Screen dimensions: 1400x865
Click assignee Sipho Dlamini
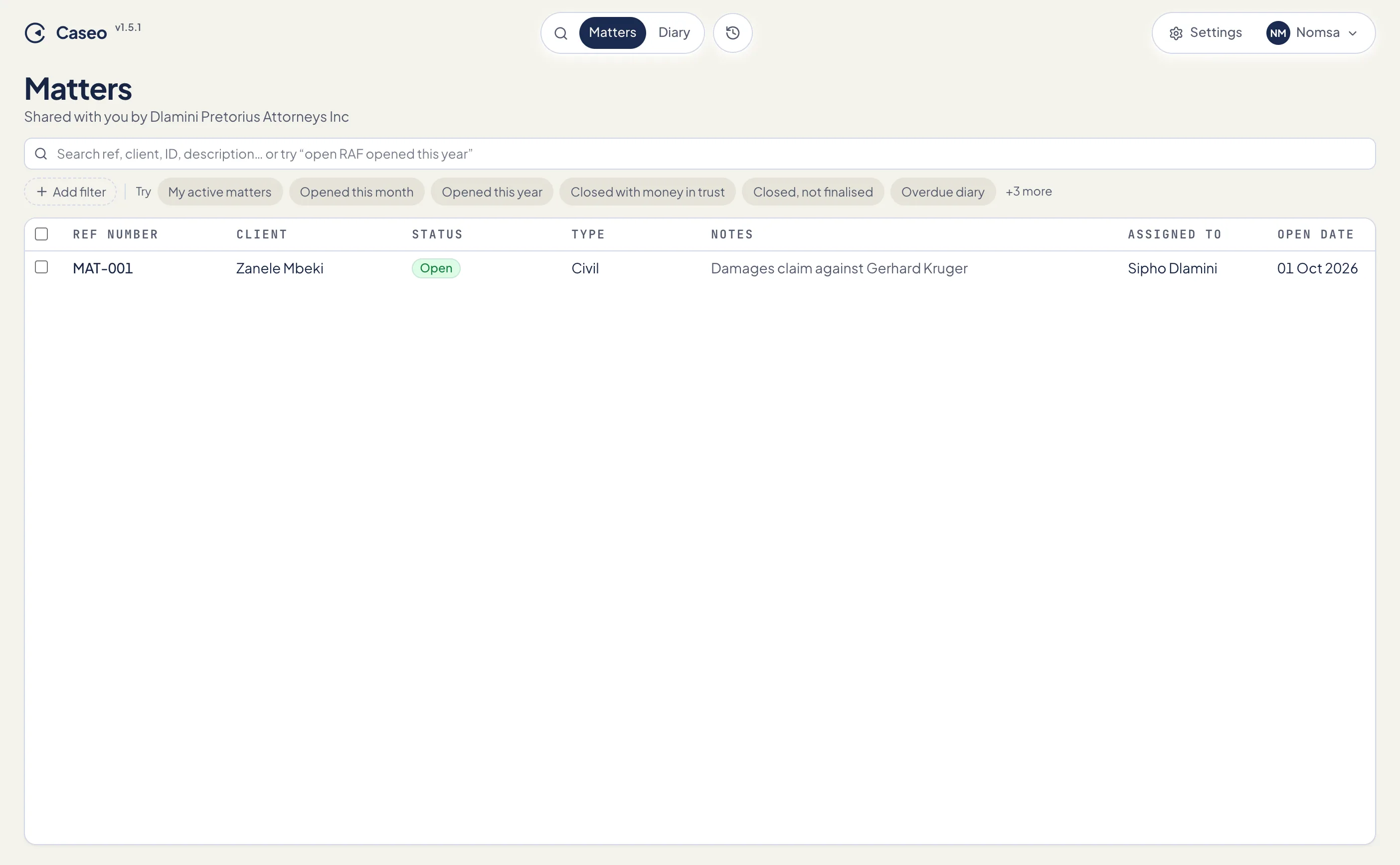1172,268
